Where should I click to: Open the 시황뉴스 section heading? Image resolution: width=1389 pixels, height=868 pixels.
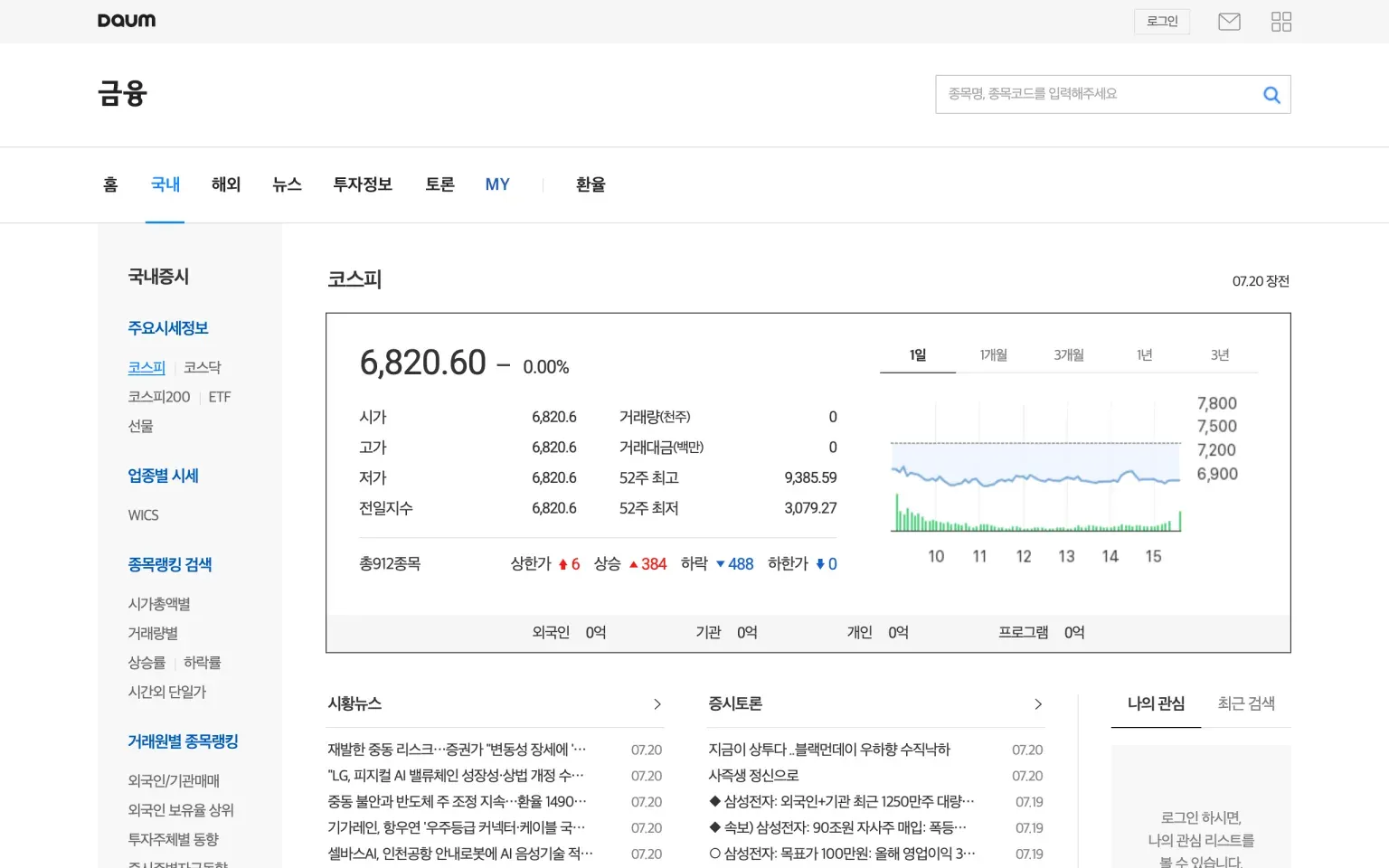tap(354, 703)
